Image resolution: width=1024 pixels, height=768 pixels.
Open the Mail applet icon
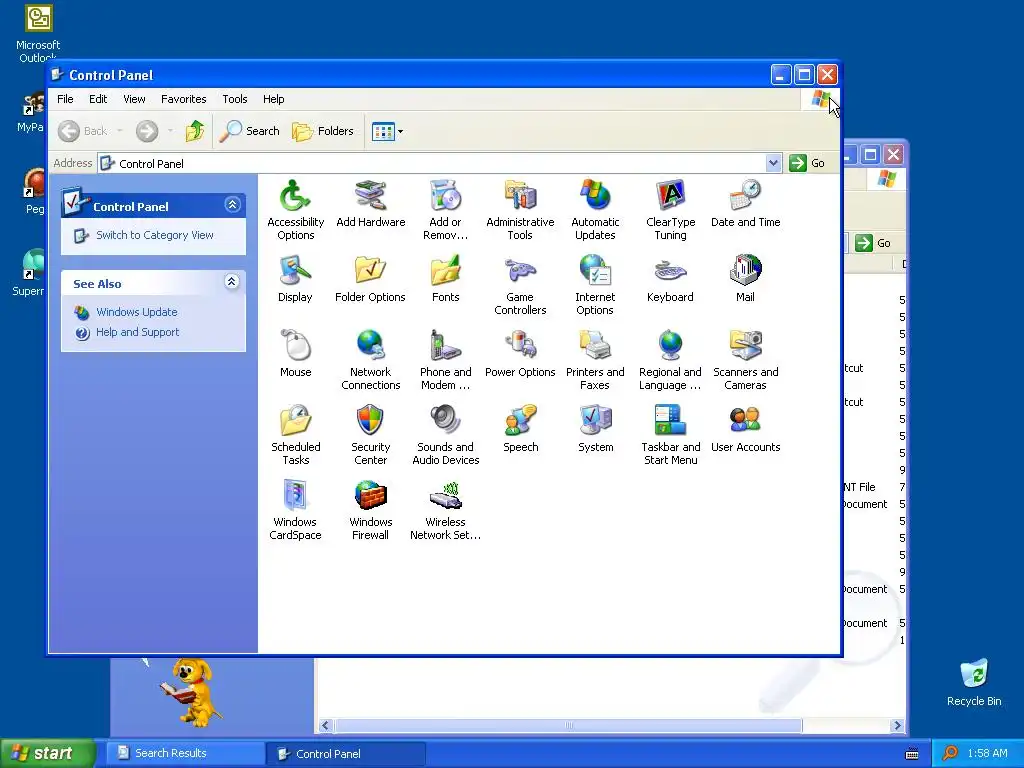pos(745,270)
